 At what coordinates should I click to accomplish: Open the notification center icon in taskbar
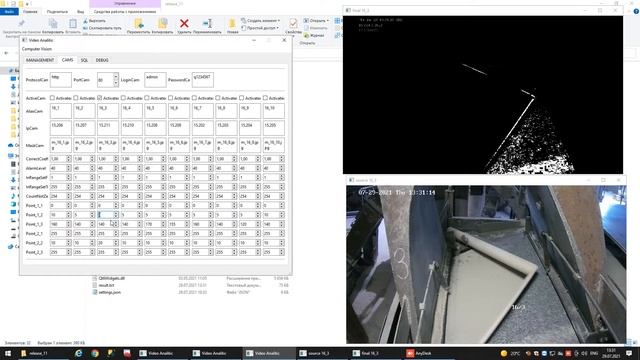point(629,353)
